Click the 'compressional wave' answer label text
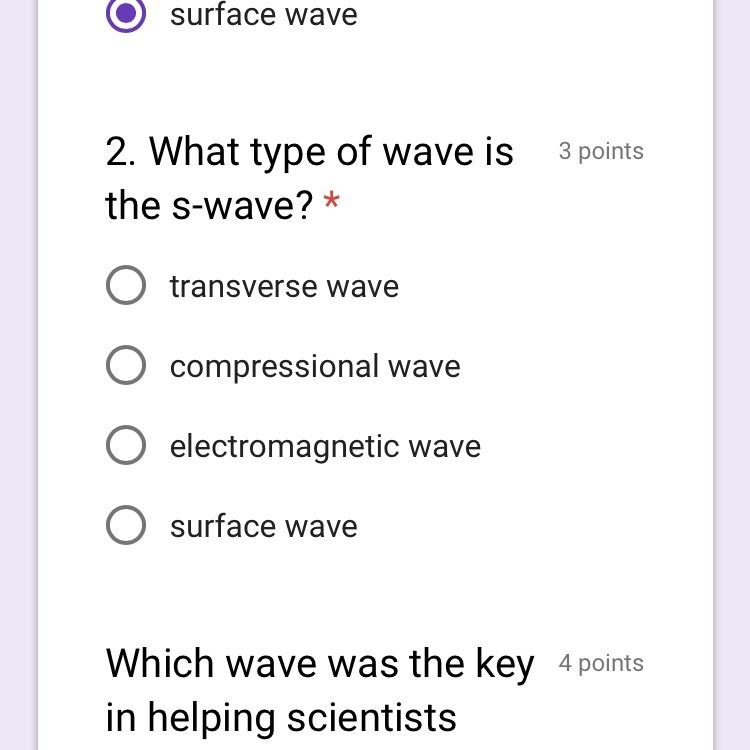750x750 pixels. tap(315, 367)
